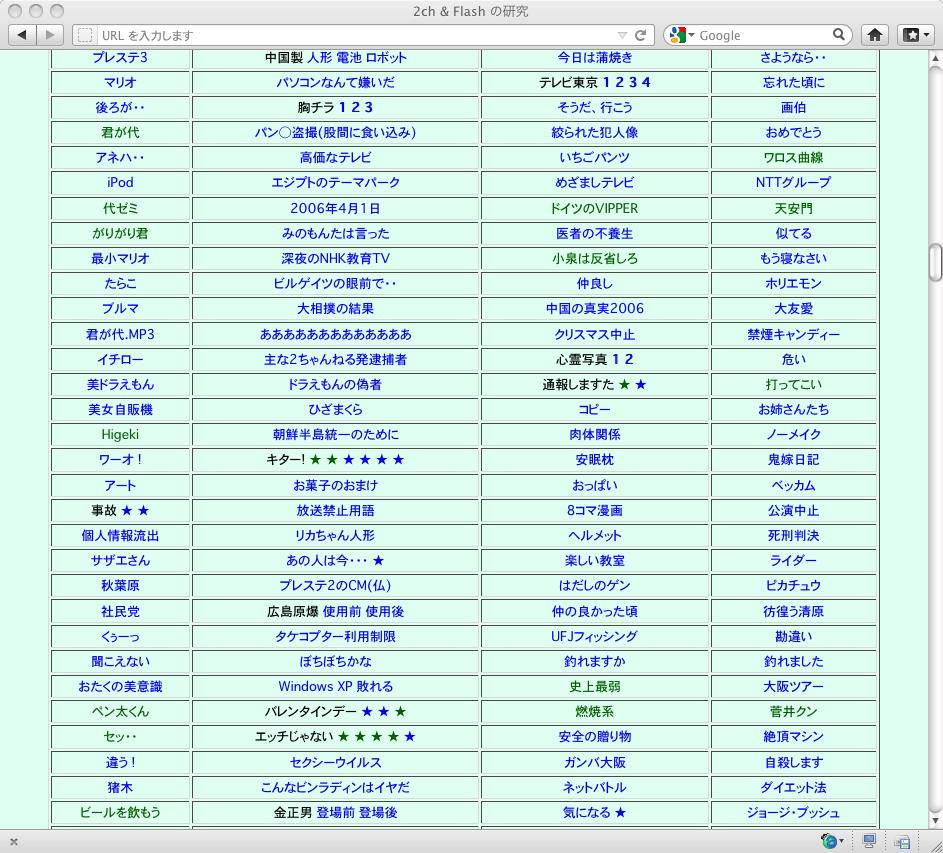This screenshot has width=943, height=853.
Task: Click the Home button
Action: tap(875, 35)
